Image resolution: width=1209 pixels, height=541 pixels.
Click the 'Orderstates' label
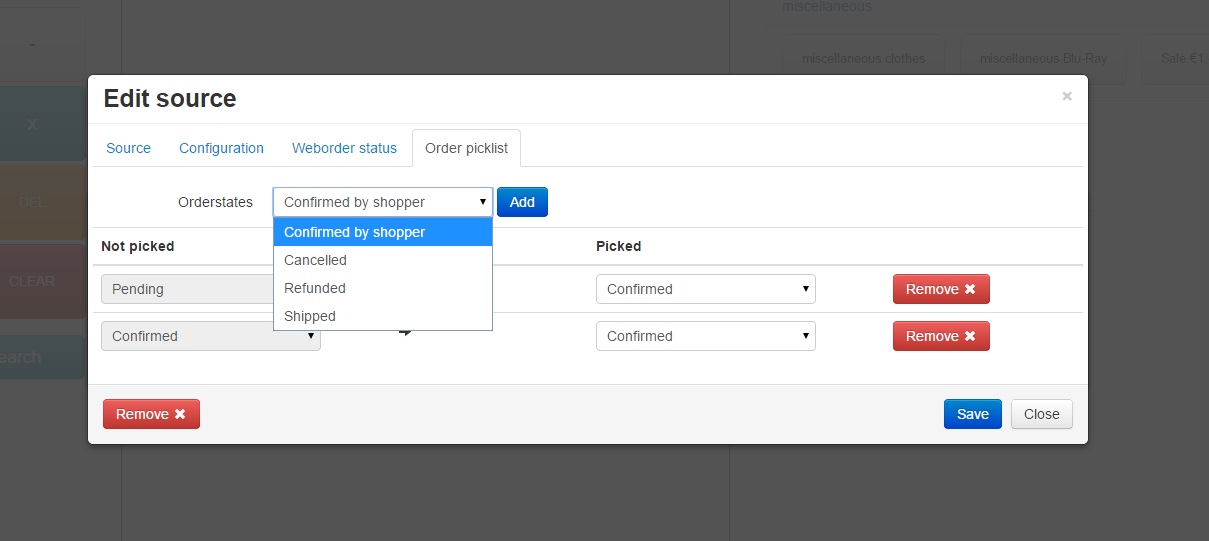coord(216,202)
